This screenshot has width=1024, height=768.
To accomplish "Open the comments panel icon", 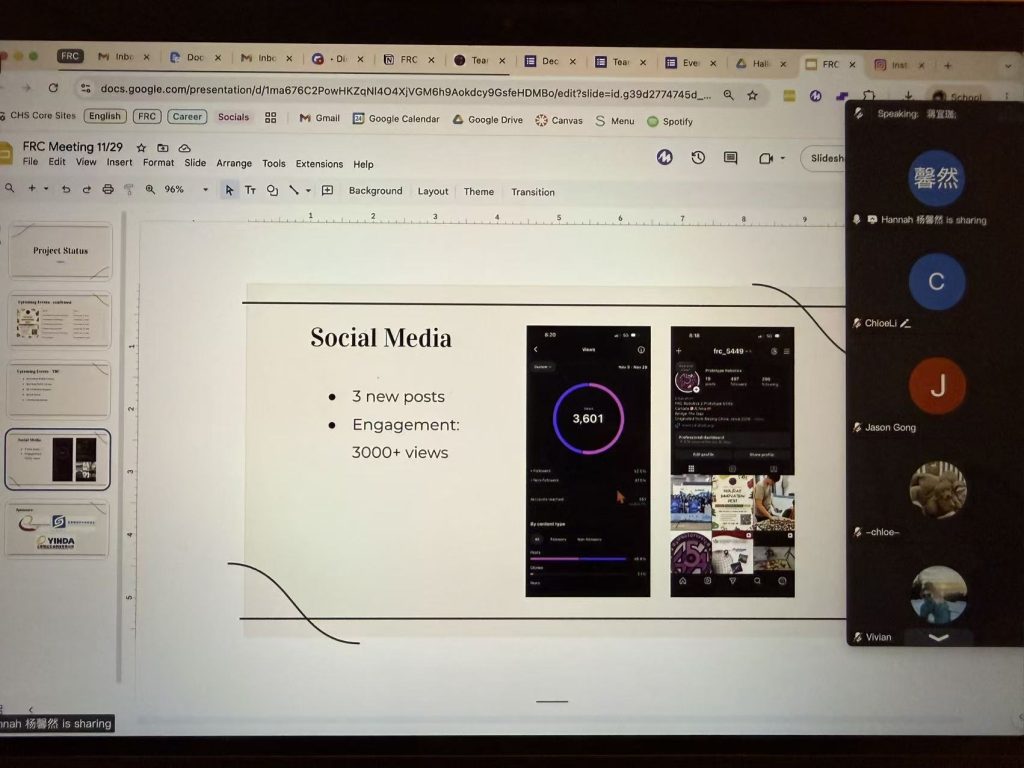I will (x=731, y=158).
